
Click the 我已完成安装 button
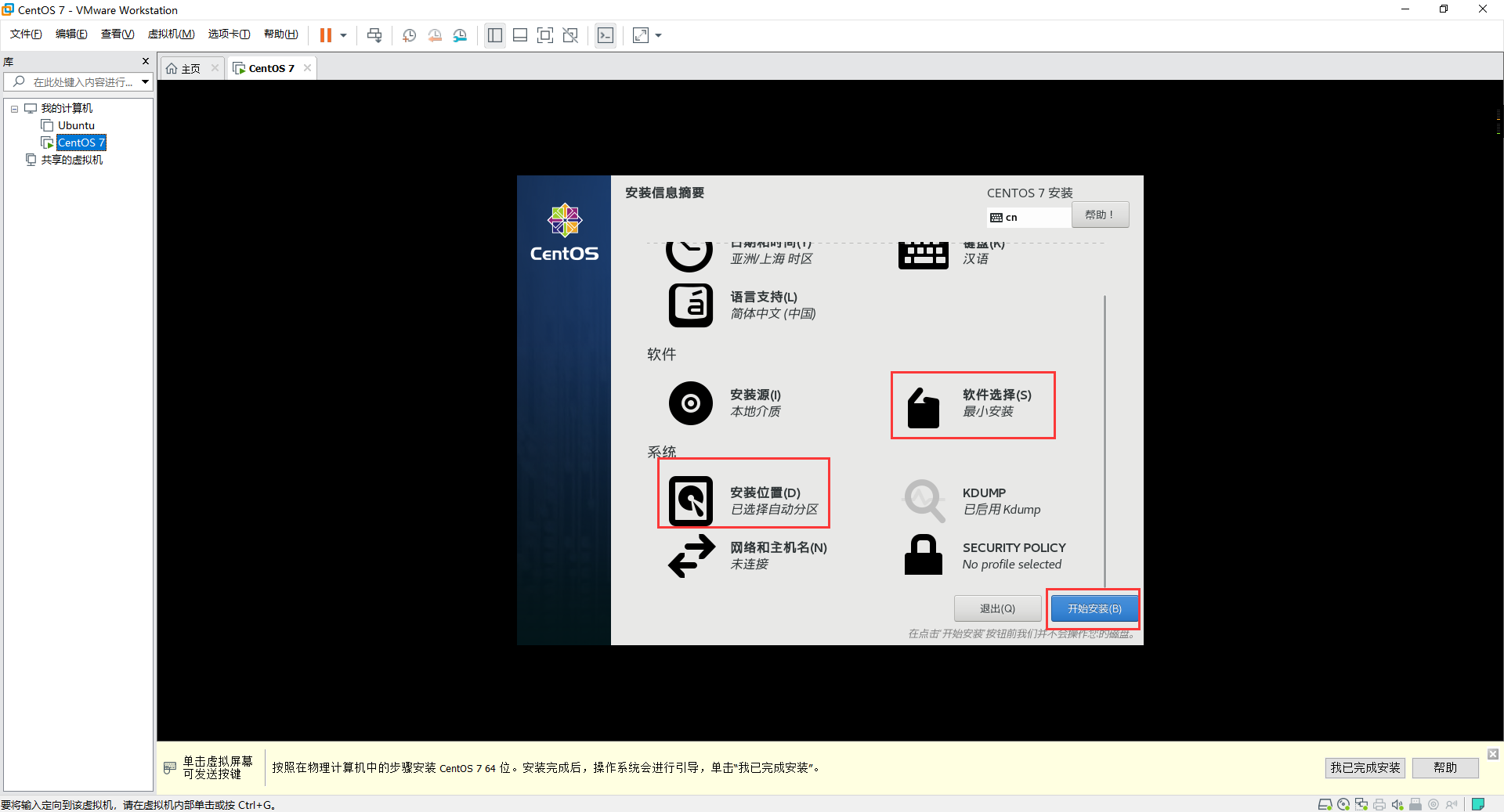(x=1365, y=767)
